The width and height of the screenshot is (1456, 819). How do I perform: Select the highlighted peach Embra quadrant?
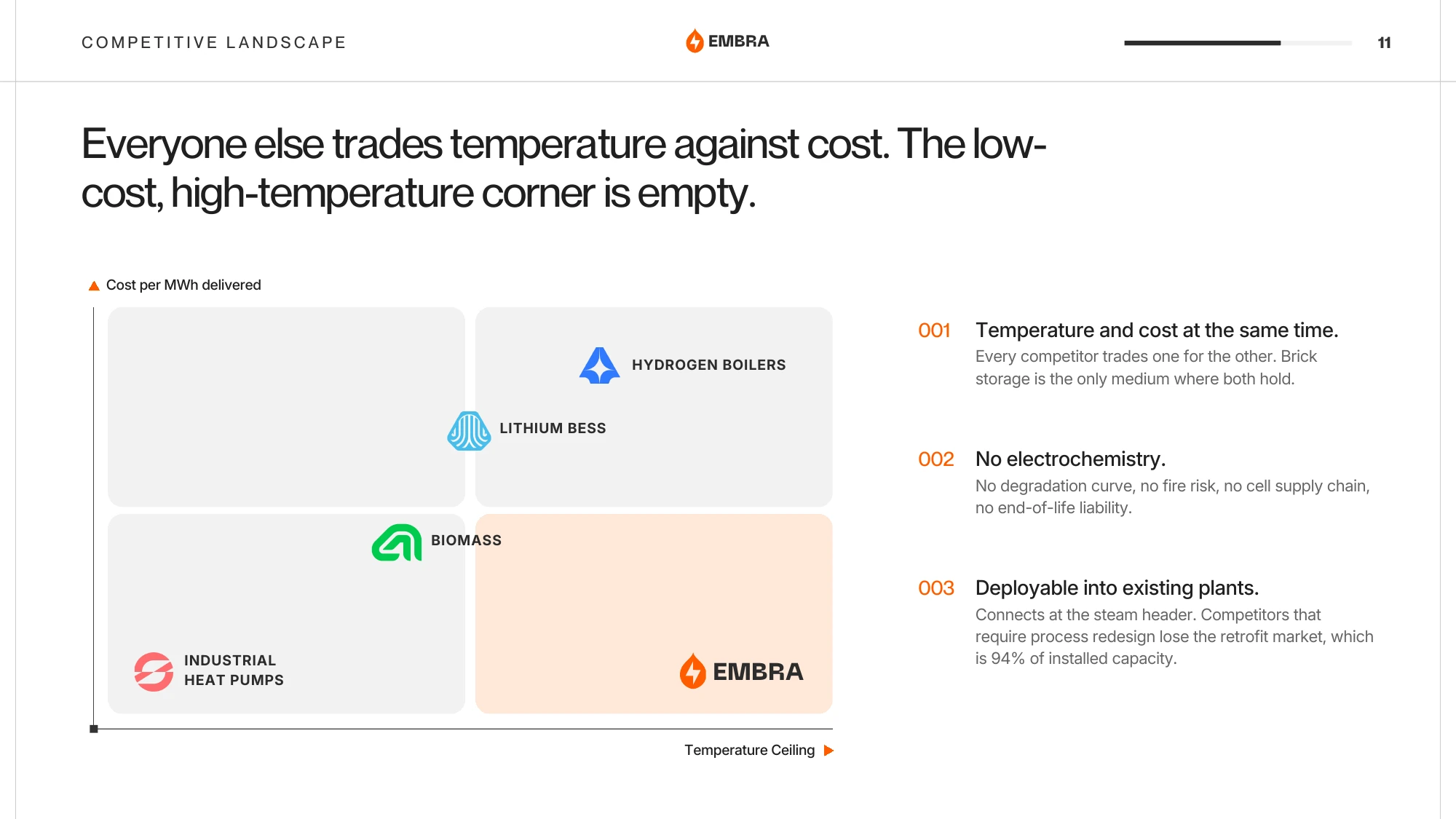coord(654,614)
